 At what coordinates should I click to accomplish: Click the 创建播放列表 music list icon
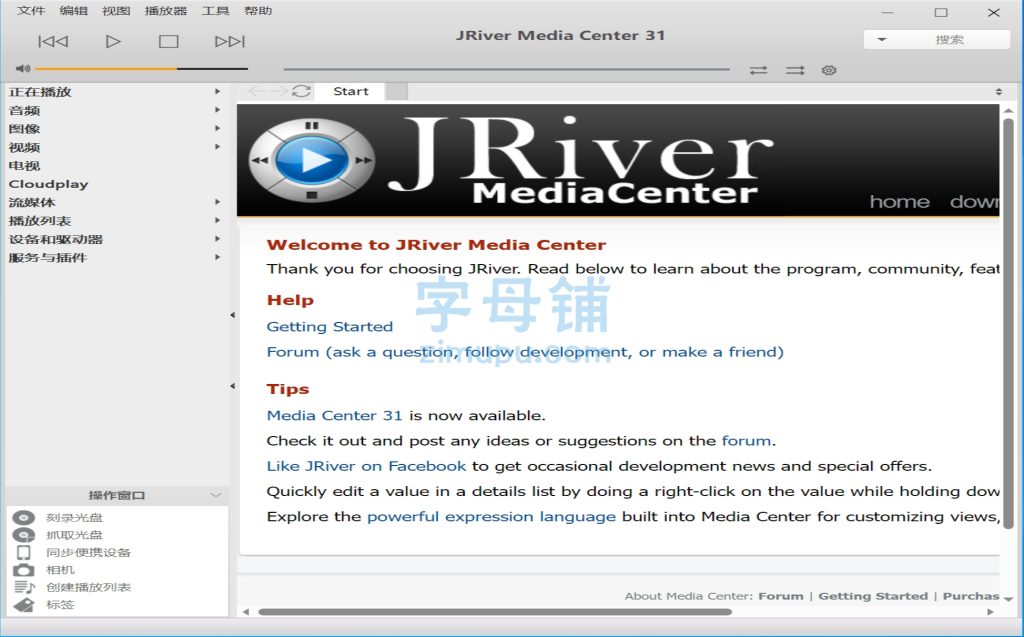click(x=24, y=587)
